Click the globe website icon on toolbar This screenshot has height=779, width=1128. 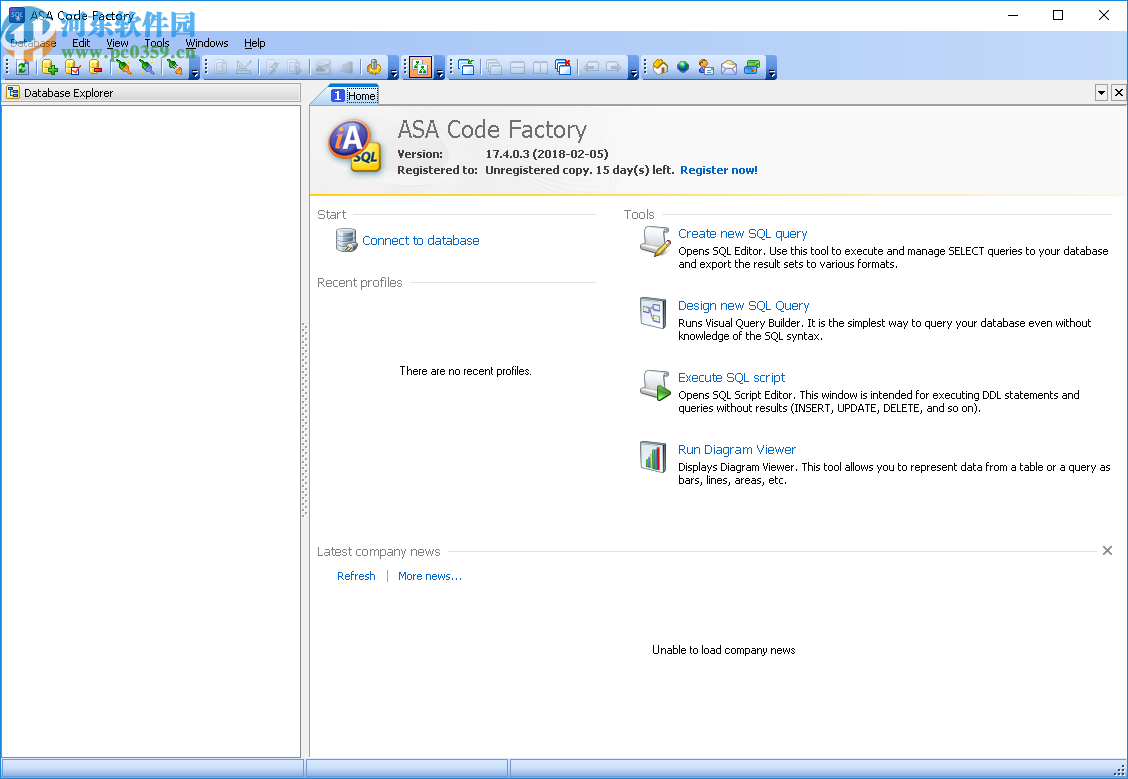[683, 66]
